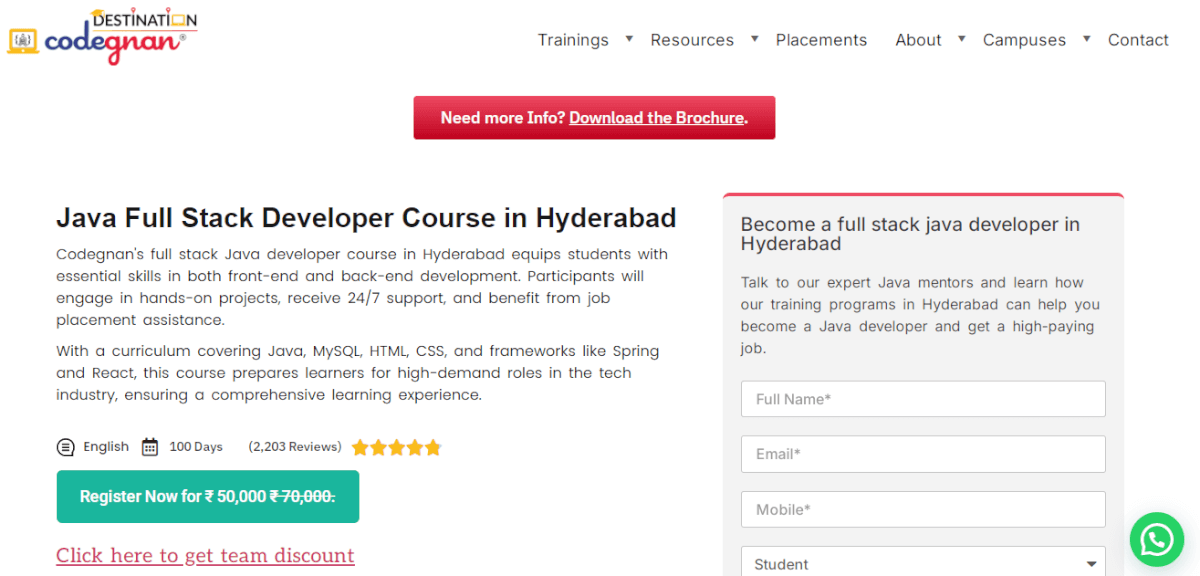1200x576 pixels.
Task: Select the Placements menu item
Action: pos(821,40)
